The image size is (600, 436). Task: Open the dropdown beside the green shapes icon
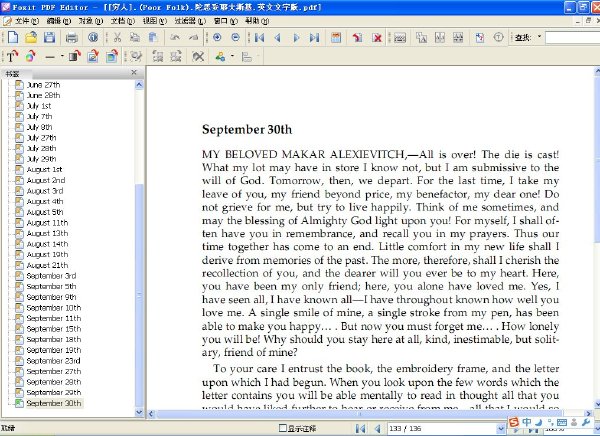(x=232, y=57)
